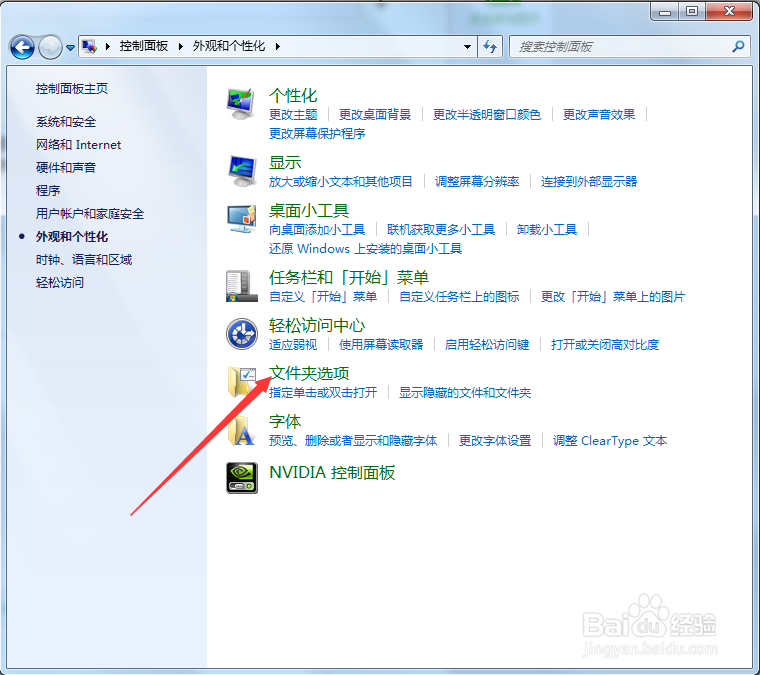Click the 更改屏幕保护程序 link
Screen dimensions: 760x675
pyautogui.click(x=317, y=133)
